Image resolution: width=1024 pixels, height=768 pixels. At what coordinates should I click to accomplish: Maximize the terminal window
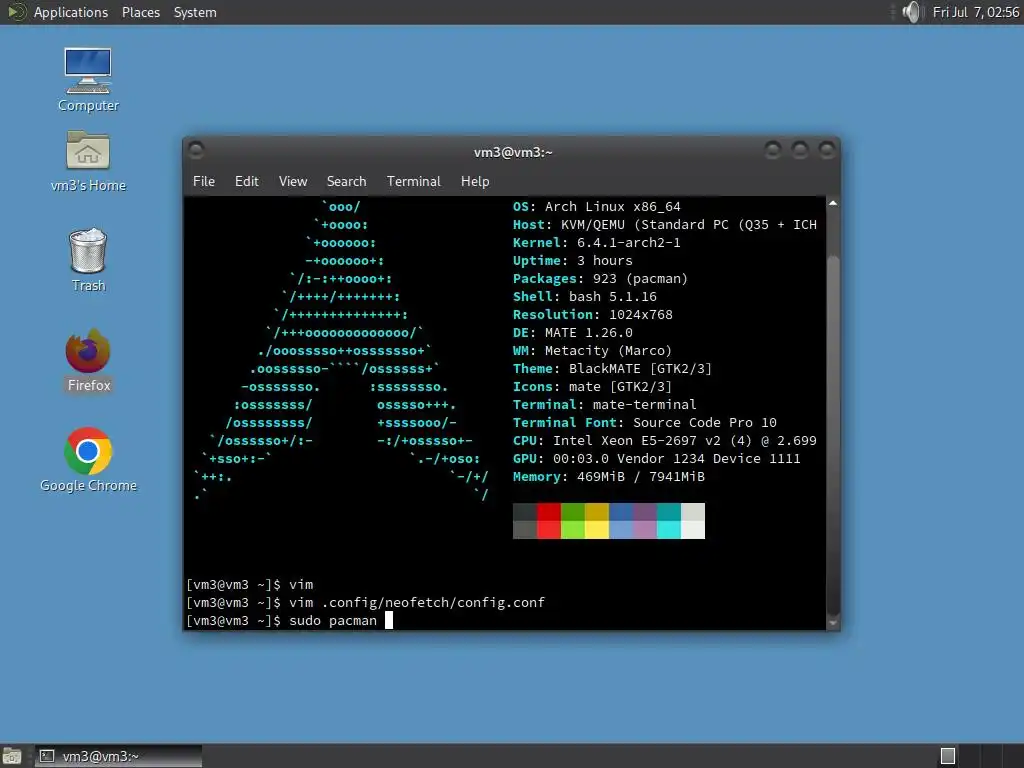[x=800, y=150]
